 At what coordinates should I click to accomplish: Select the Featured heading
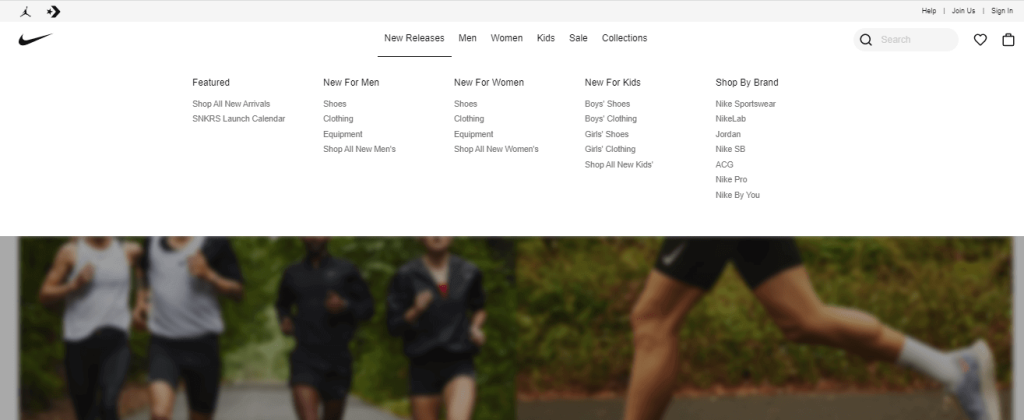click(211, 82)
